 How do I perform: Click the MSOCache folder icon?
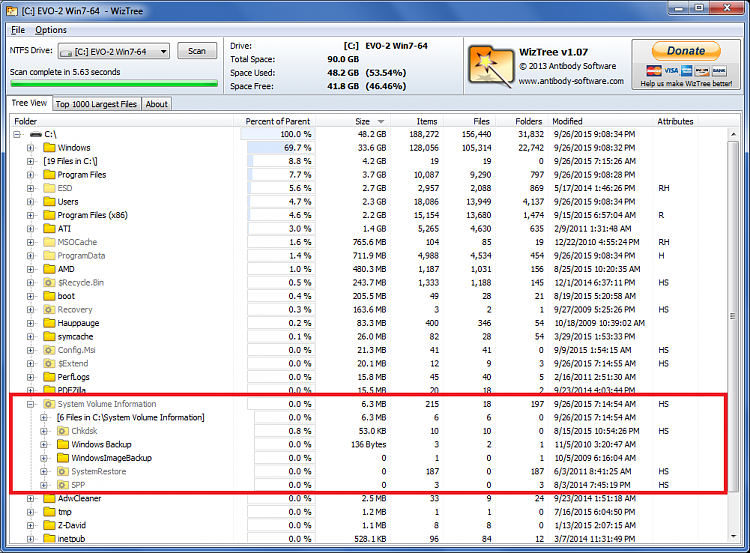[x=49, y=242]
